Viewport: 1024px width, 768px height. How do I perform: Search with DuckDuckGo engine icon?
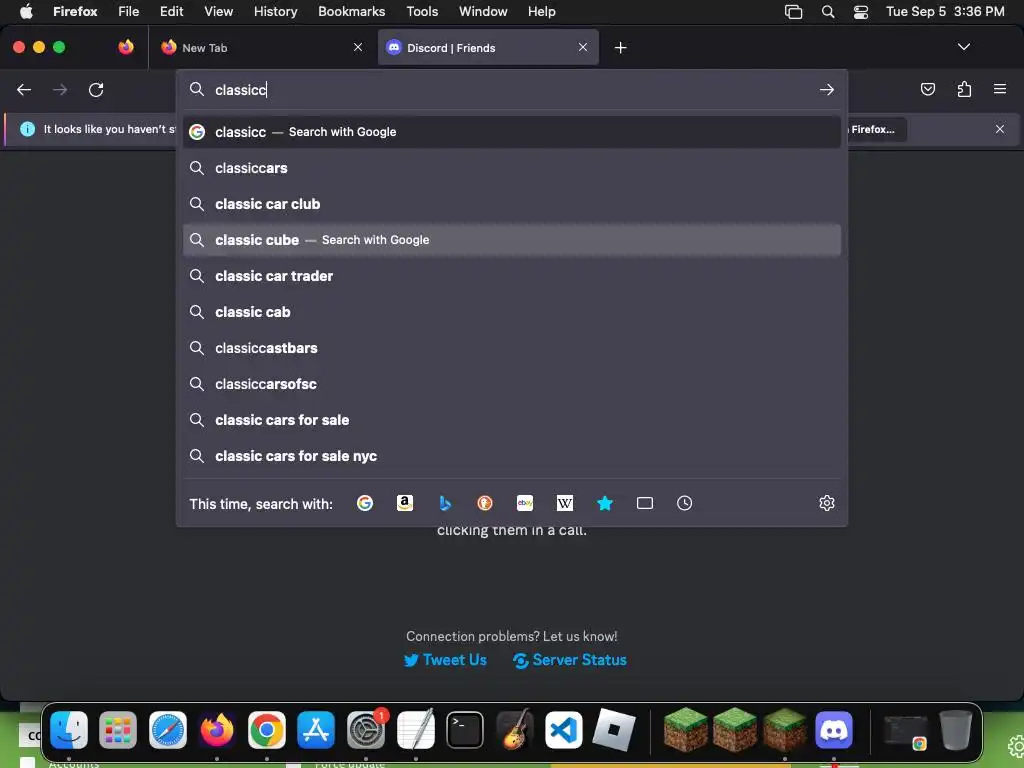pos(485,503)
